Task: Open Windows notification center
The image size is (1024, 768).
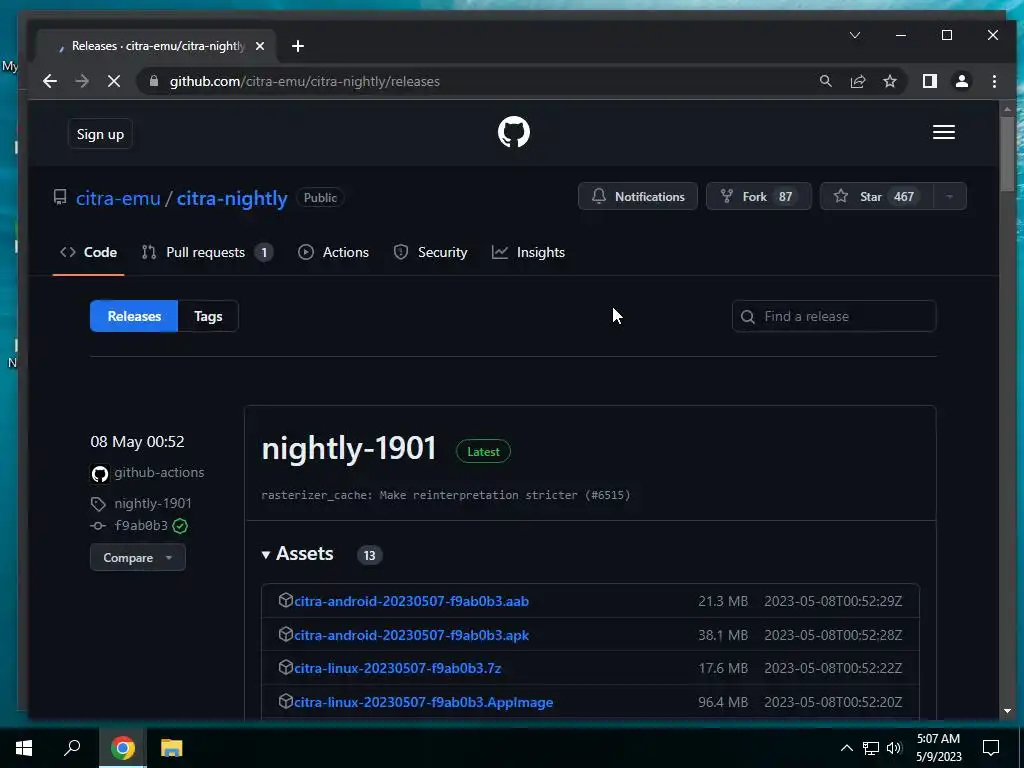Action: click(x=991, y=748)
